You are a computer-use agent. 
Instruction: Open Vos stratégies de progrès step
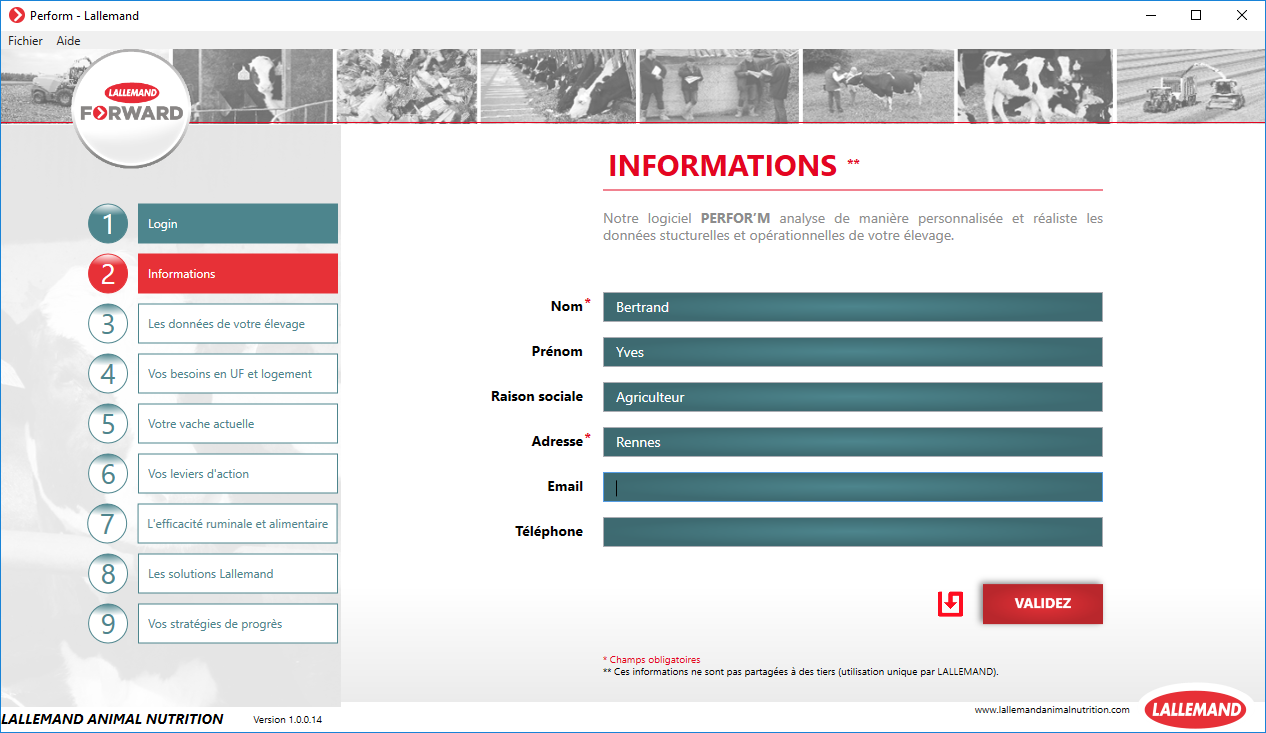click(238, 624)
